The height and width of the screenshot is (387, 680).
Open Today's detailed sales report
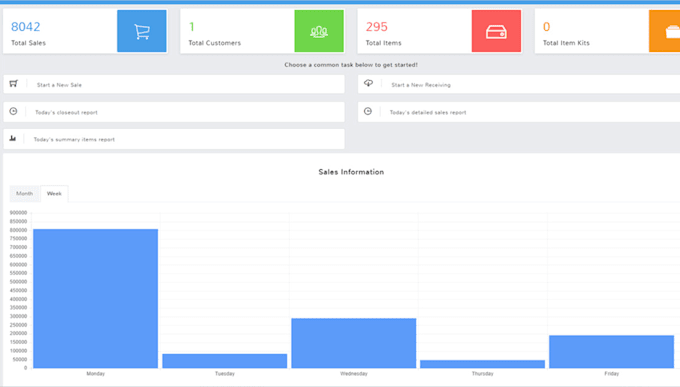(519, 112)
